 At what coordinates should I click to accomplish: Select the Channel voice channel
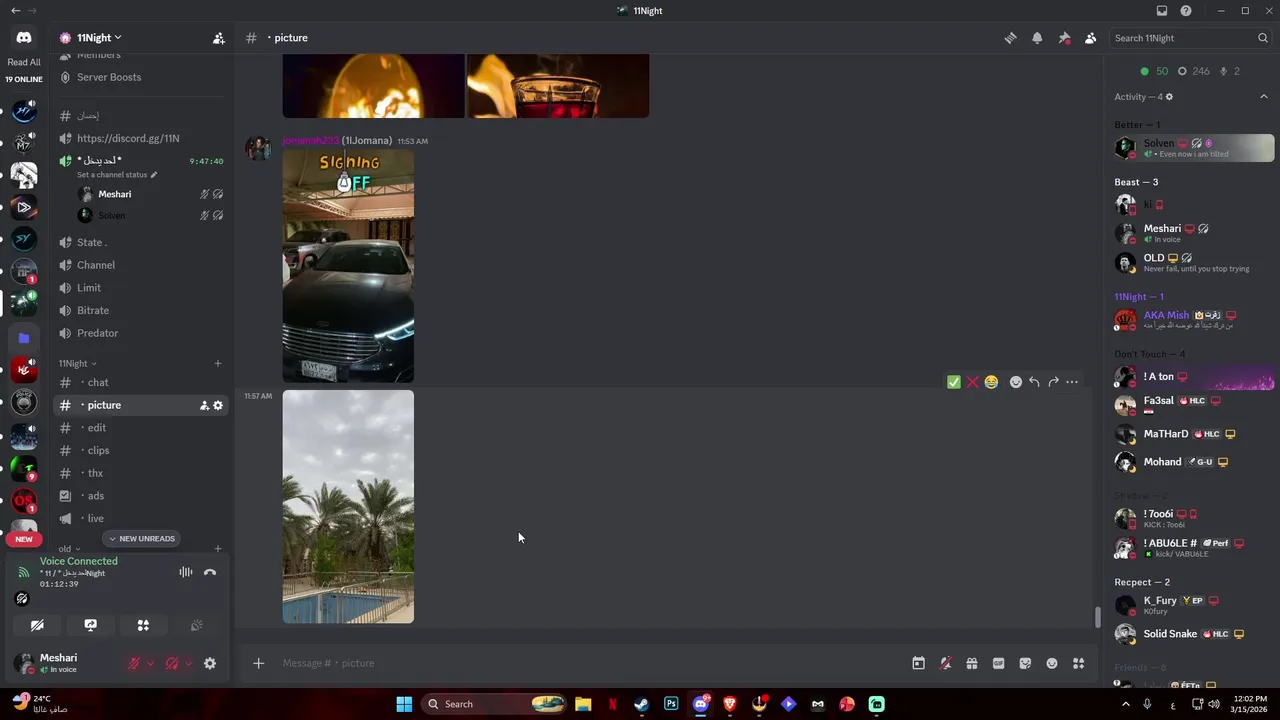[96, 265]
